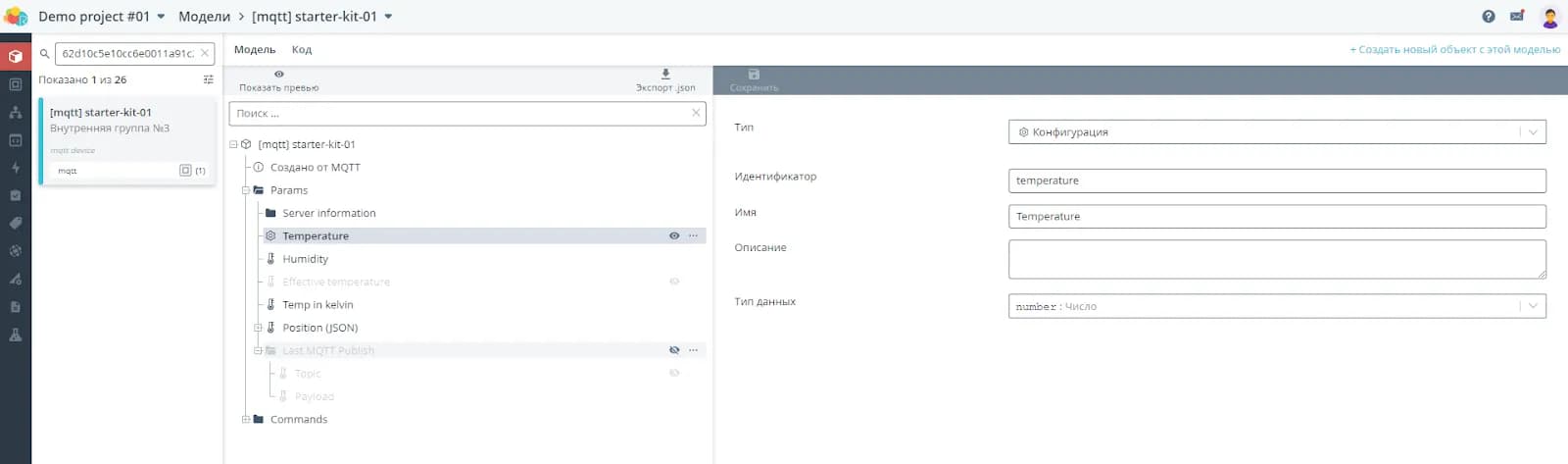The height and width of the screenshot is (464, 1568).
Task: Click create new object with this model link
Action: coord(1454,49)
